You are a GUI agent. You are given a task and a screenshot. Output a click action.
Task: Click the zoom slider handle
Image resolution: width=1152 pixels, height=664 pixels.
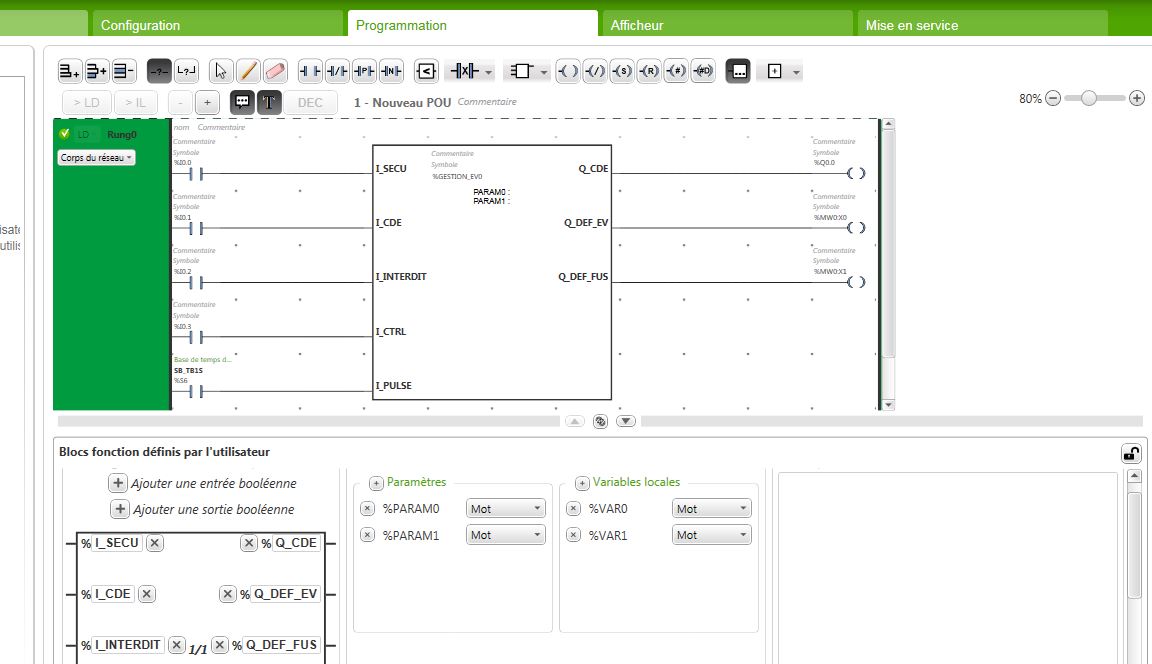[x=1089, y=98]
